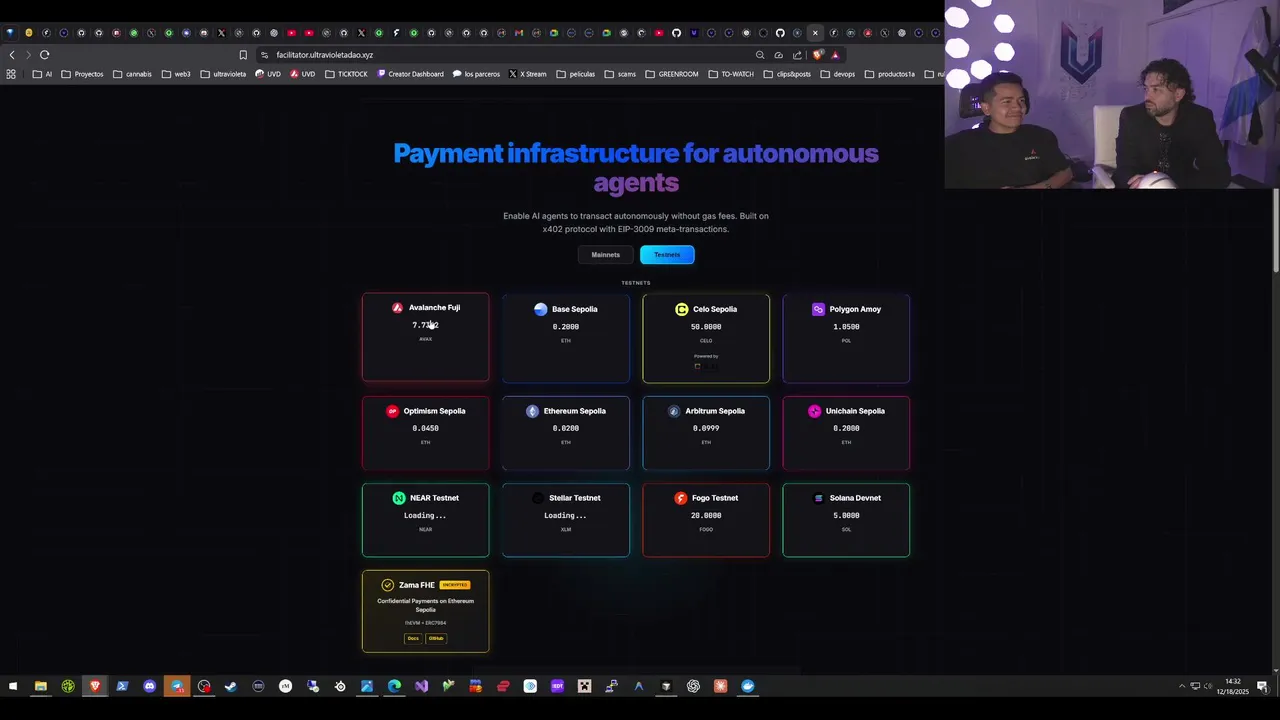Open the Windows Start button
1280x720 pixels.
pyautogui.click(x=13, y=686)
